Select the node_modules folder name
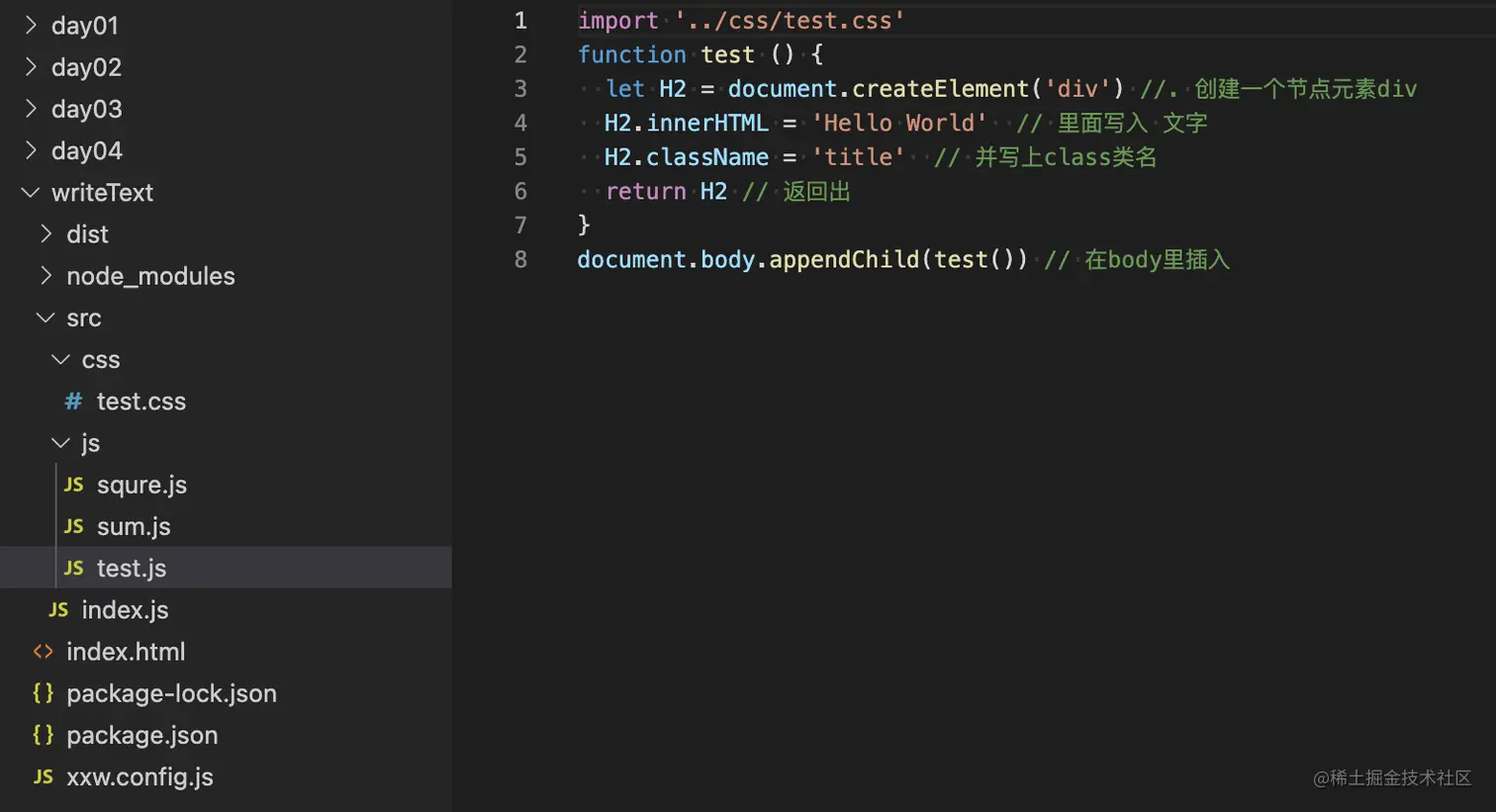Image resolution: width=1496 pixels, height=812 pixels. (x=150, y=276)
